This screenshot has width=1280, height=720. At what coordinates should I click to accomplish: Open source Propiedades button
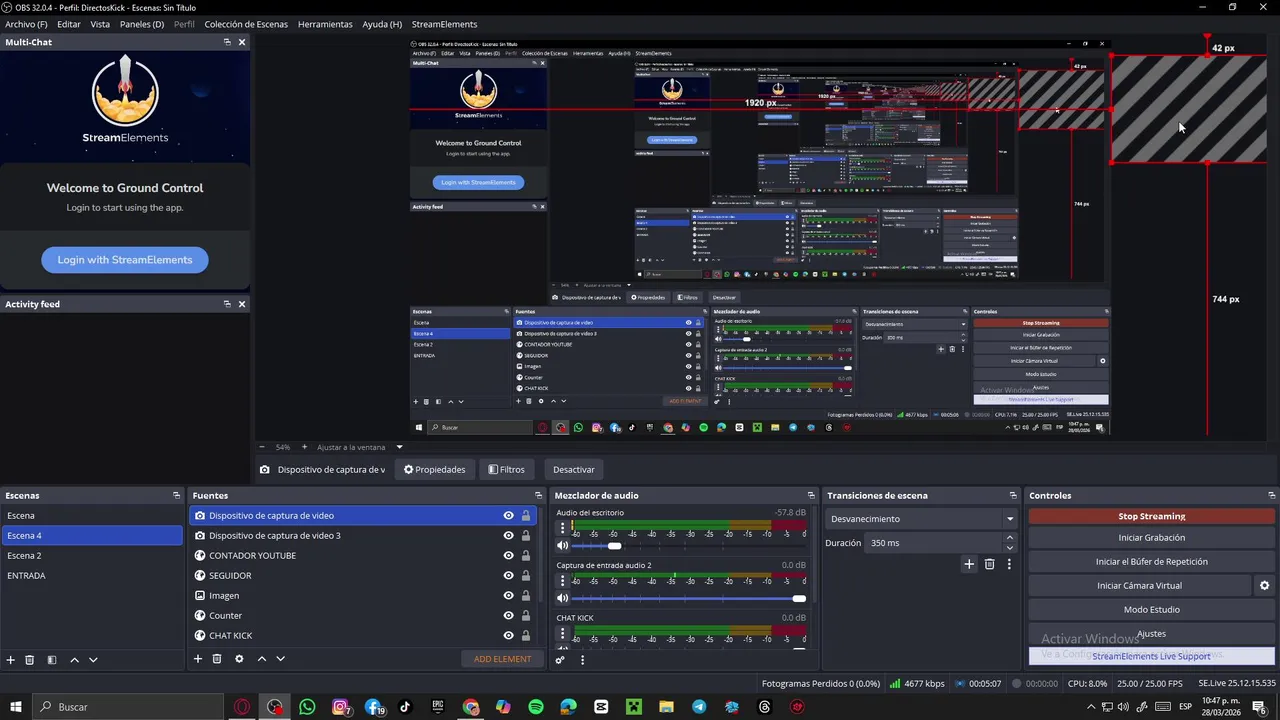(x=435, y=470)
